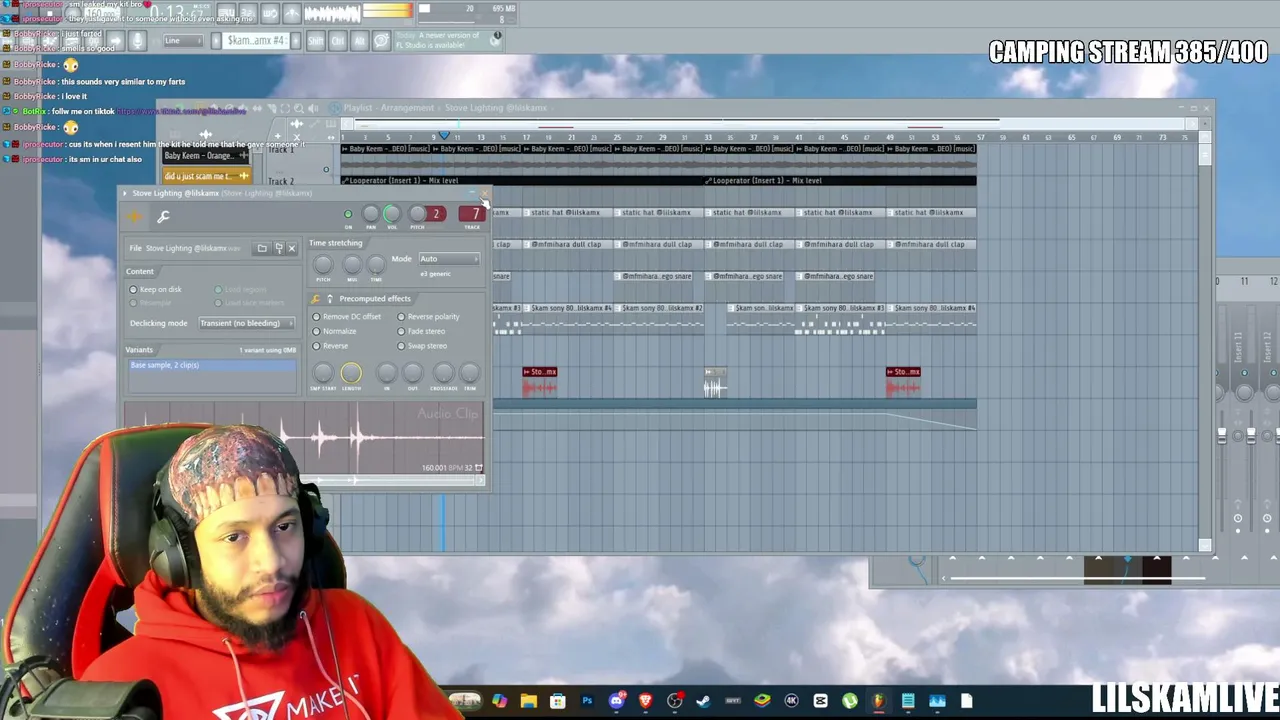This screenshot has width=1280, height=720.
Task: Click the LENGTH knob
Action: 351,373
